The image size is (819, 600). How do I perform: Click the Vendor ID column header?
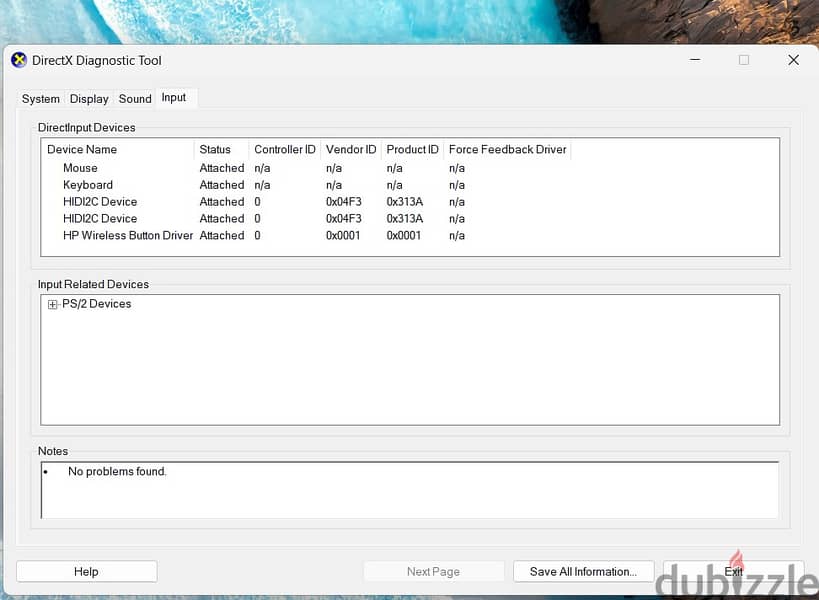(x=351, y=149)
